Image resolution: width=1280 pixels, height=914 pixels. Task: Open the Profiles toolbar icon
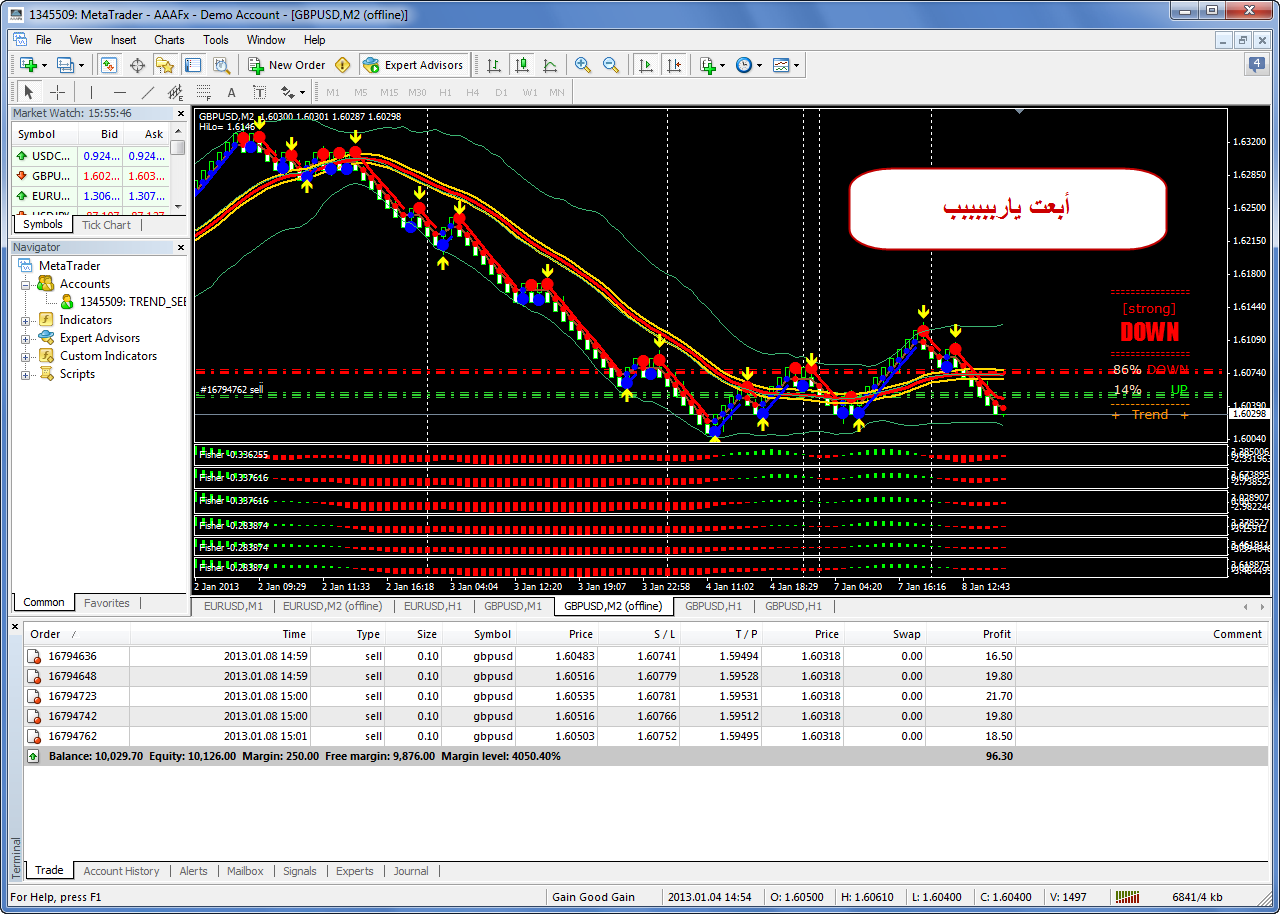66,65
